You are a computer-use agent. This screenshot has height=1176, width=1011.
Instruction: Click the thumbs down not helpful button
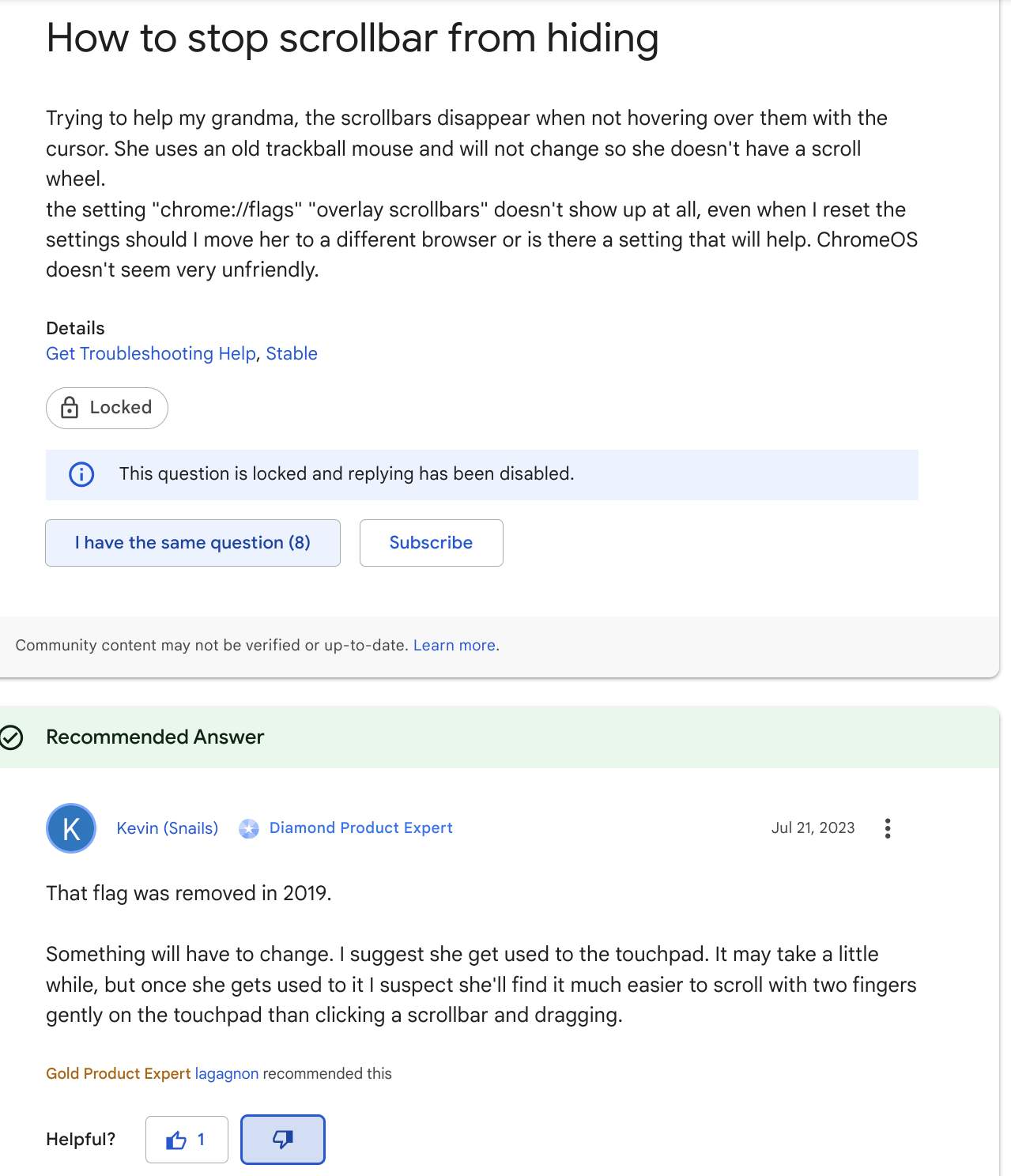282,1139
